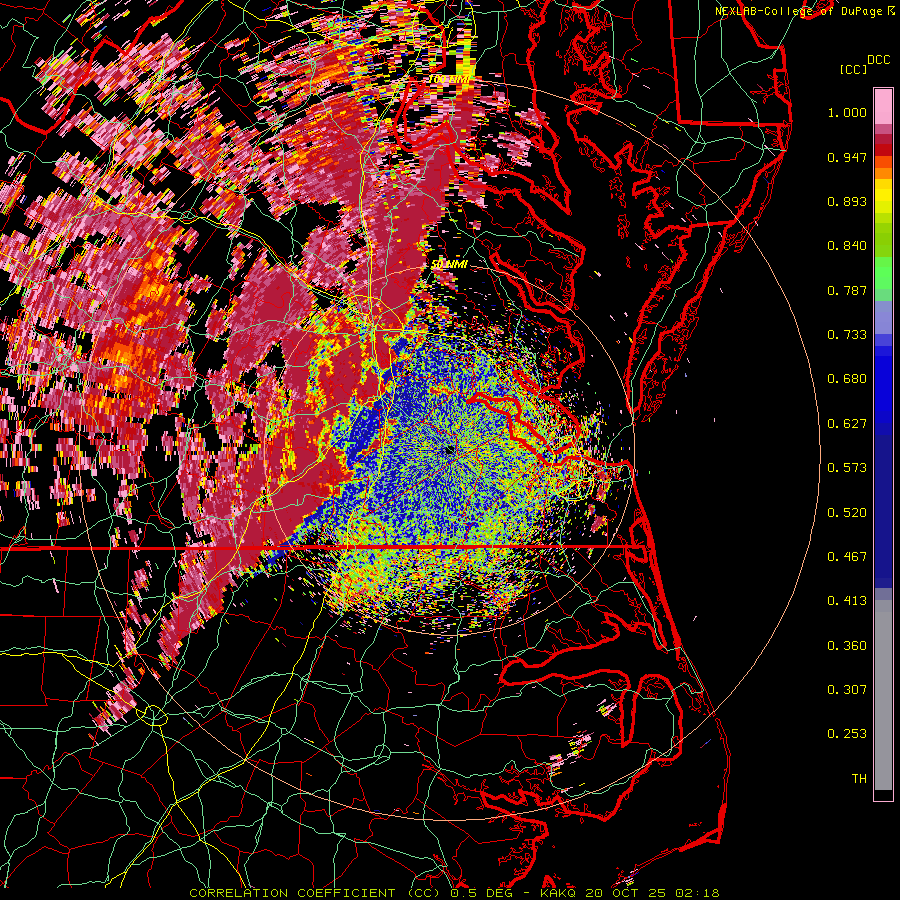
Task: Click the 0.573 scale value
Action: coord(847,468)
